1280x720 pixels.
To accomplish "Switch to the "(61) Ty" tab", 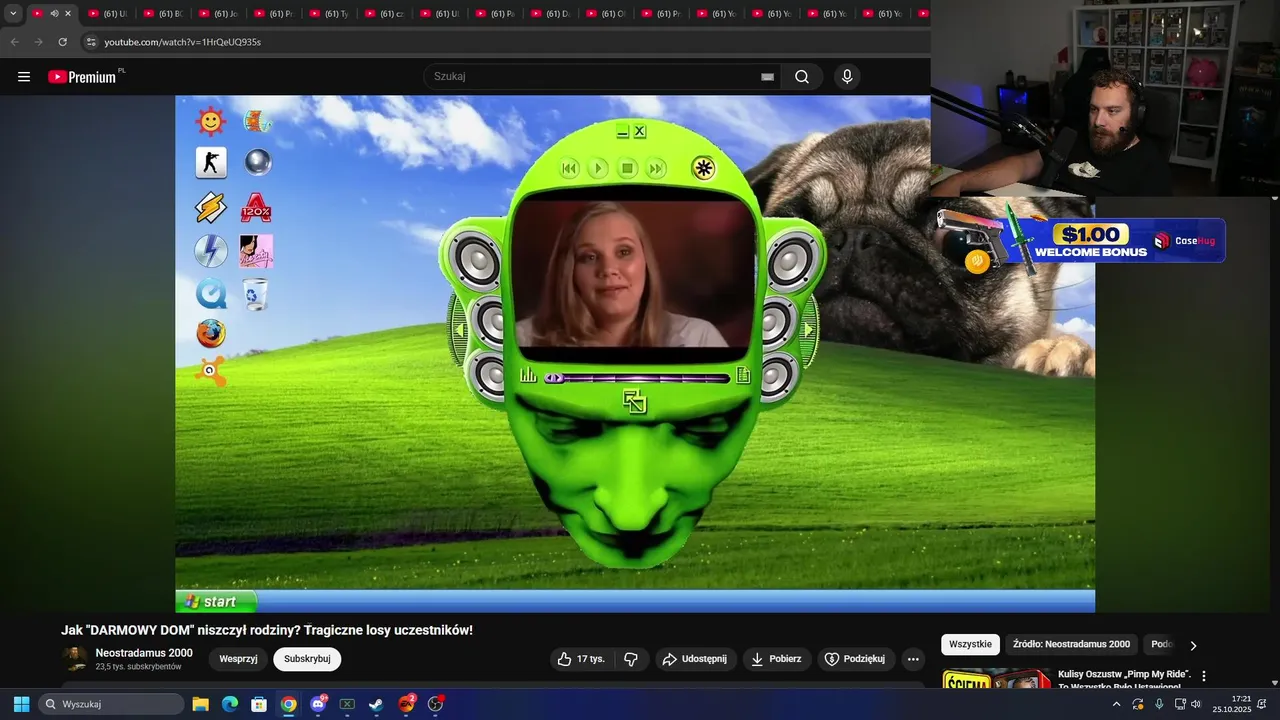I will (x=329, y=14).
